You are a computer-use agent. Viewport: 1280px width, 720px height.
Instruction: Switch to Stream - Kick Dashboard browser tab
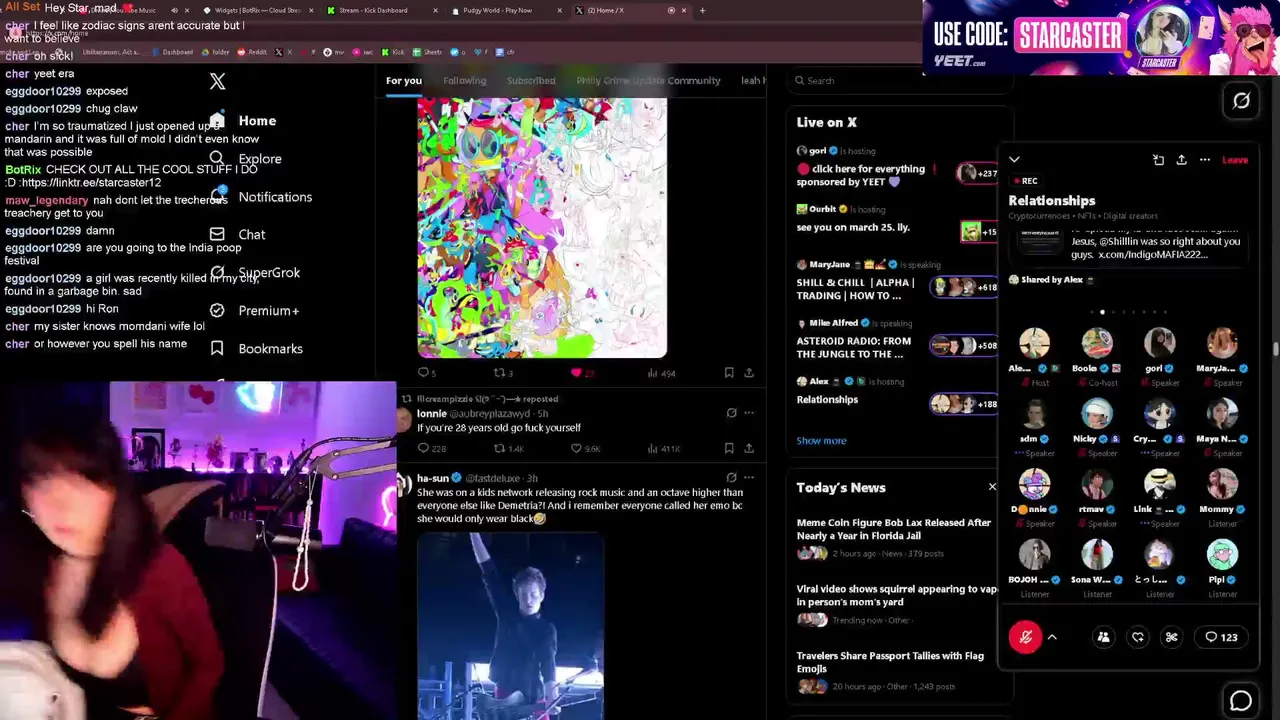tap(382, 10)
